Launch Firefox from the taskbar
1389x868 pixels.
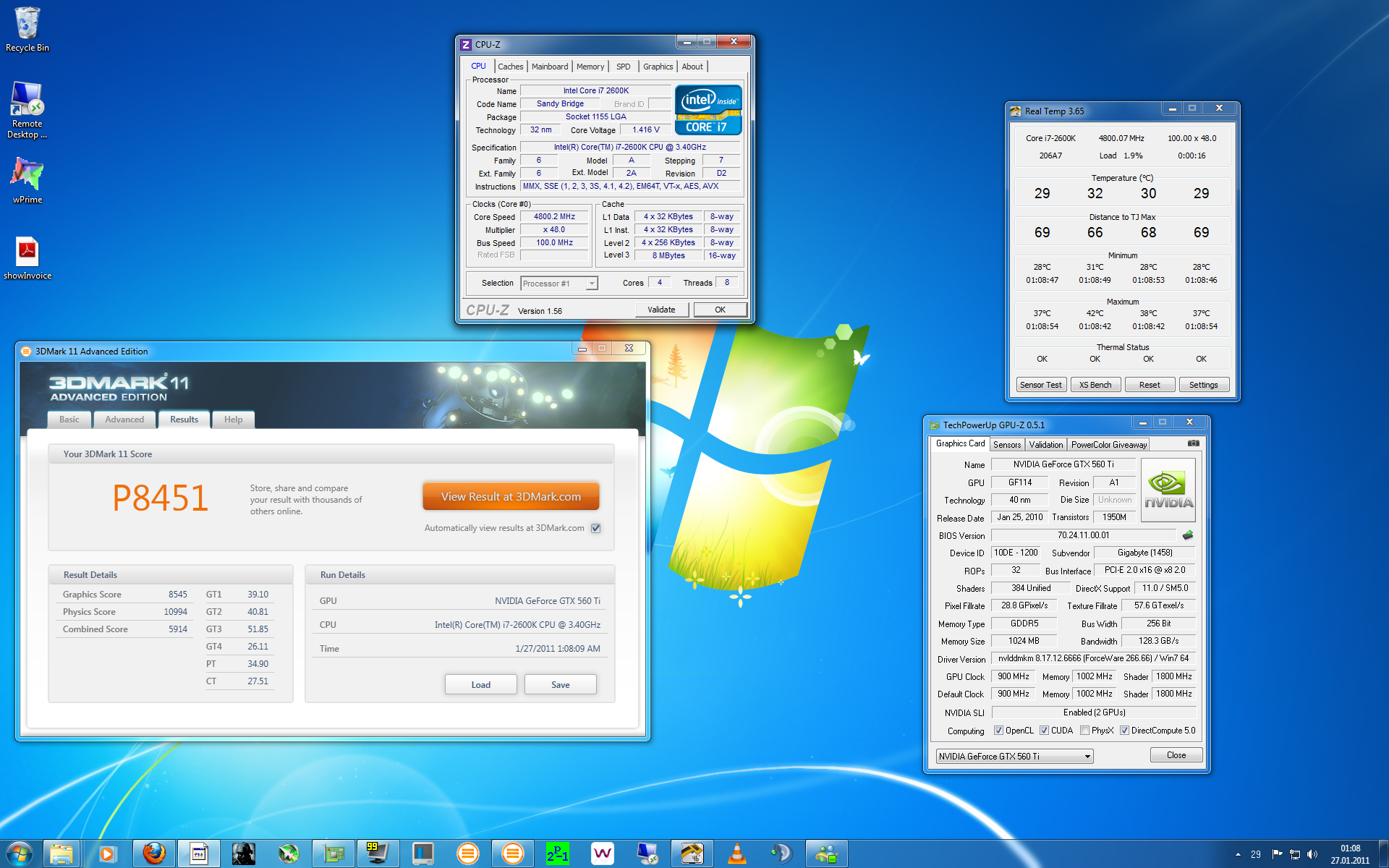coord(153,854)
